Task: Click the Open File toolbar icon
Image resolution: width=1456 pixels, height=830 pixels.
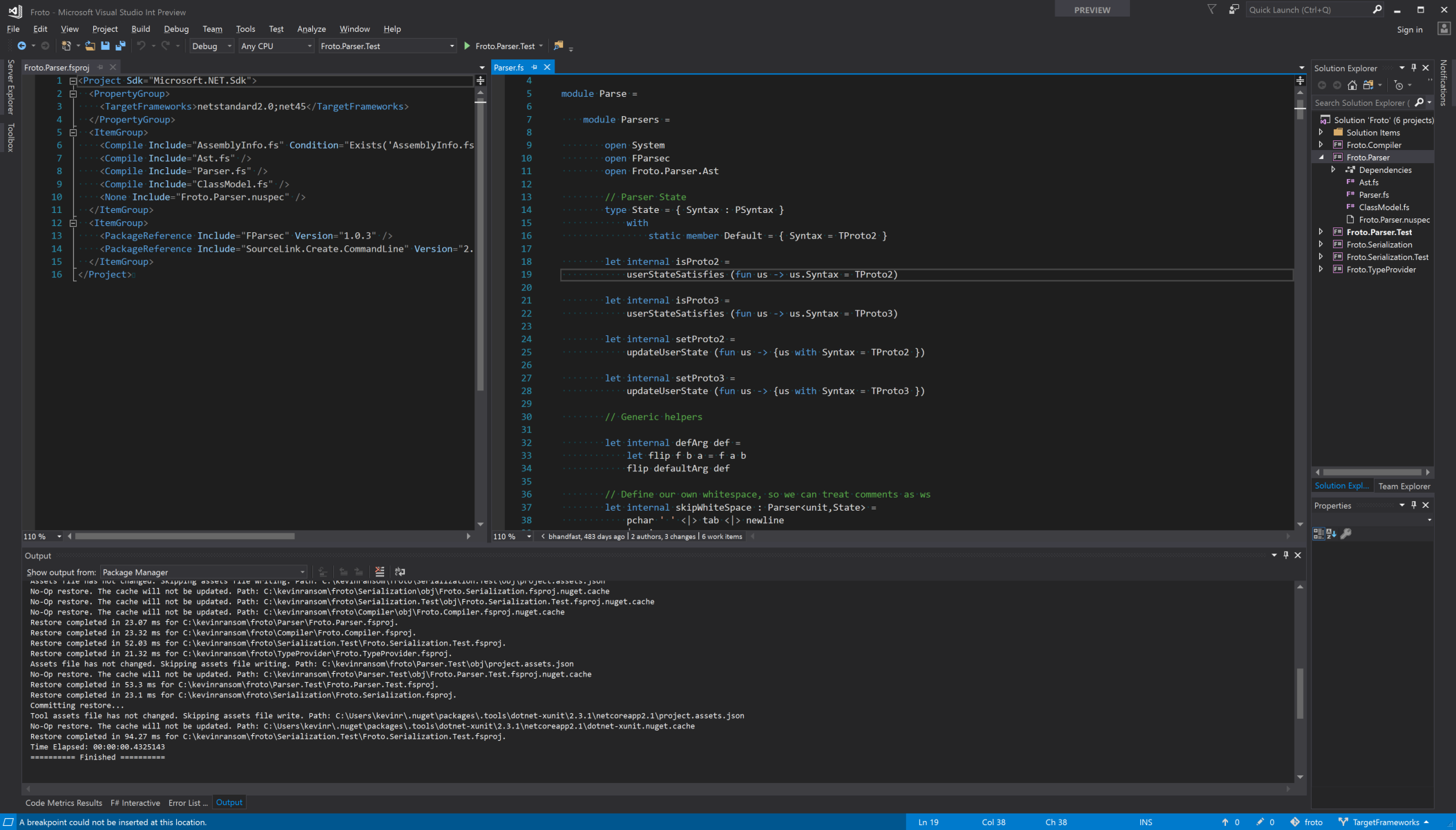Action: [x=90, y=46]
